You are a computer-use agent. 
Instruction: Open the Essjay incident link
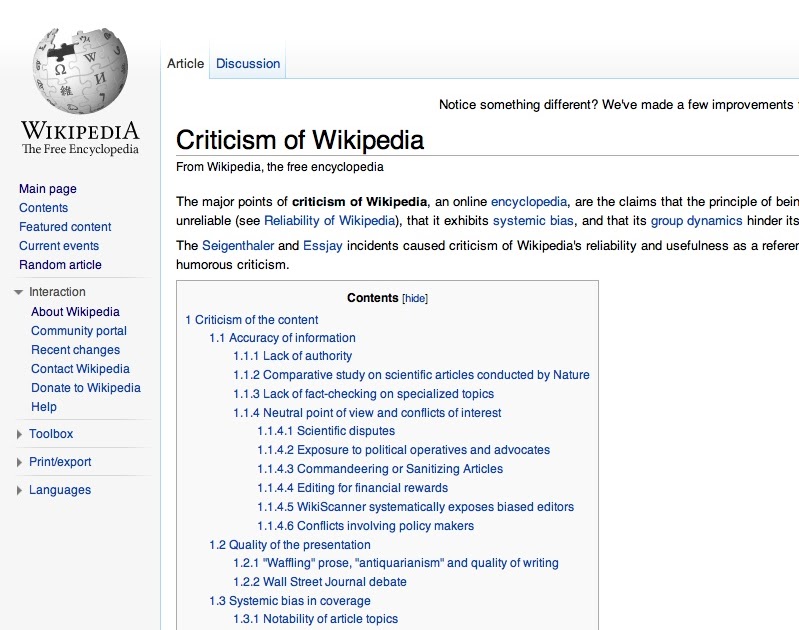click(323, 246)
